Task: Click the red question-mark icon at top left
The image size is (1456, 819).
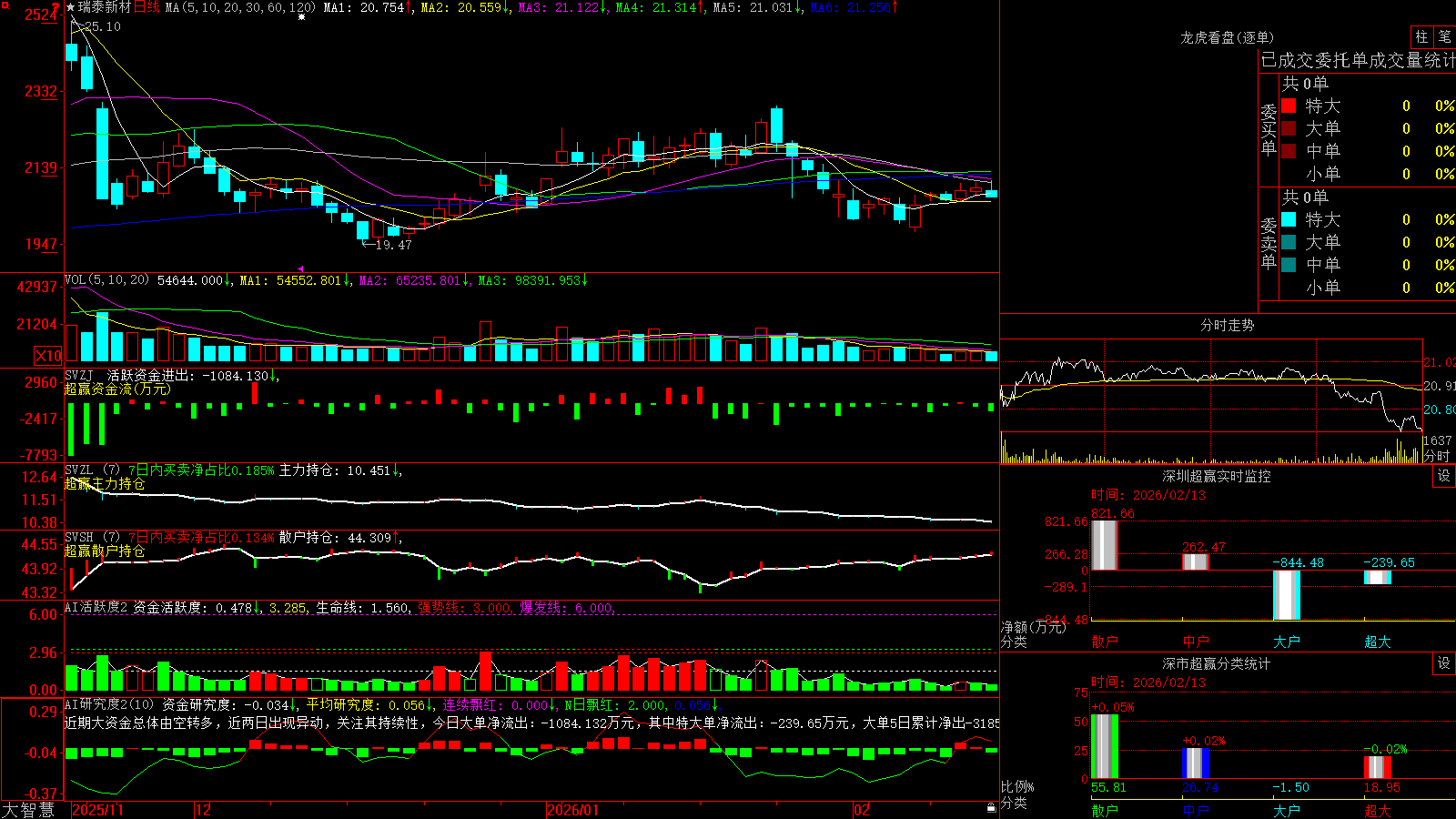Action: 56,8
